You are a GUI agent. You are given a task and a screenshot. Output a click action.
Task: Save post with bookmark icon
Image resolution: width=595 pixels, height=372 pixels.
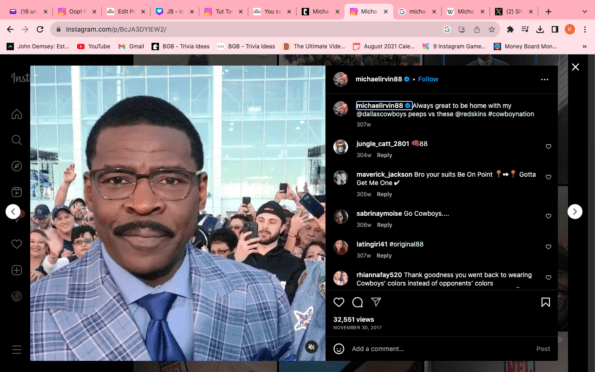point(545,302)
